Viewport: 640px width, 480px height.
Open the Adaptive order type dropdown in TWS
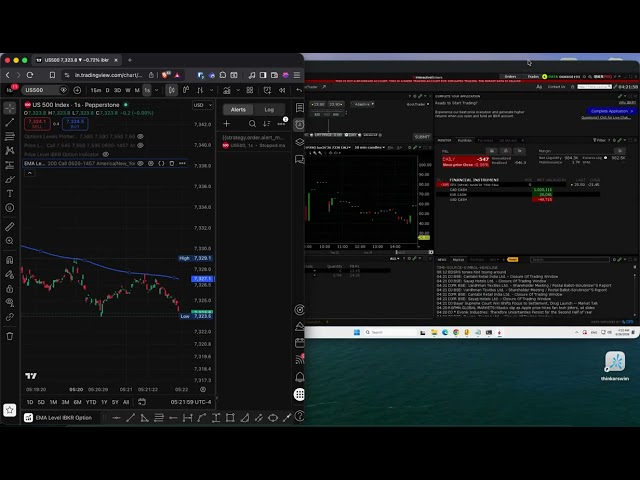(x=364, y=104)
